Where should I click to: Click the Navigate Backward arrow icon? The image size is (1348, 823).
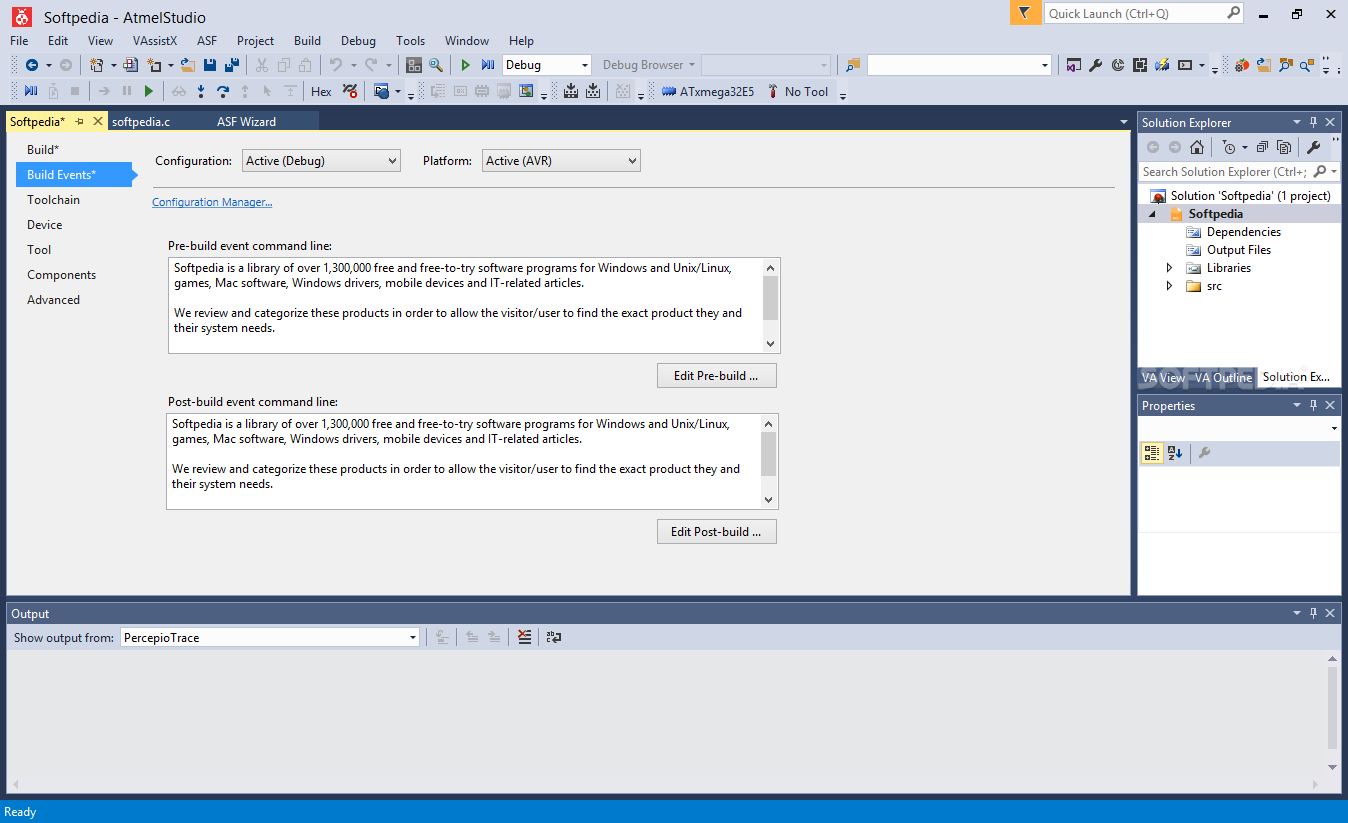[x=32, y=65]
